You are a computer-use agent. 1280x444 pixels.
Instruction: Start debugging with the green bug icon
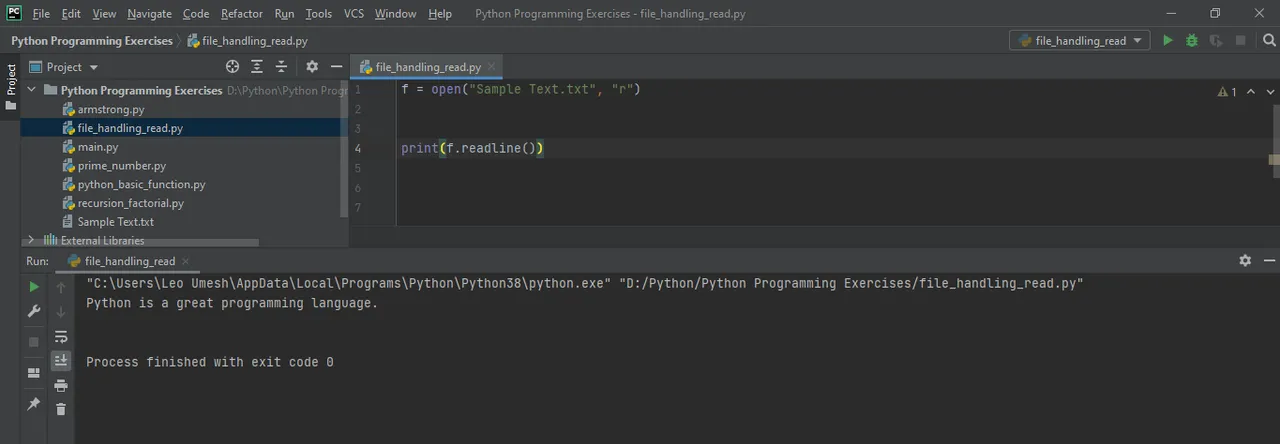pyautogui.click(x=1192, y=41)
